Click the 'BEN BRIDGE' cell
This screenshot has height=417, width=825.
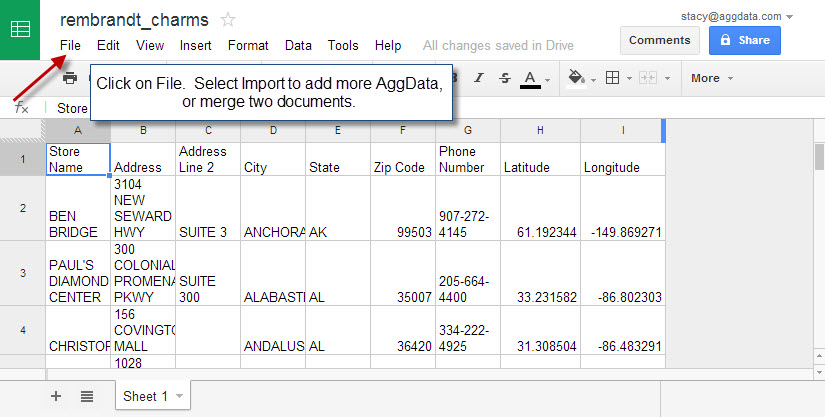click(78, 208)
